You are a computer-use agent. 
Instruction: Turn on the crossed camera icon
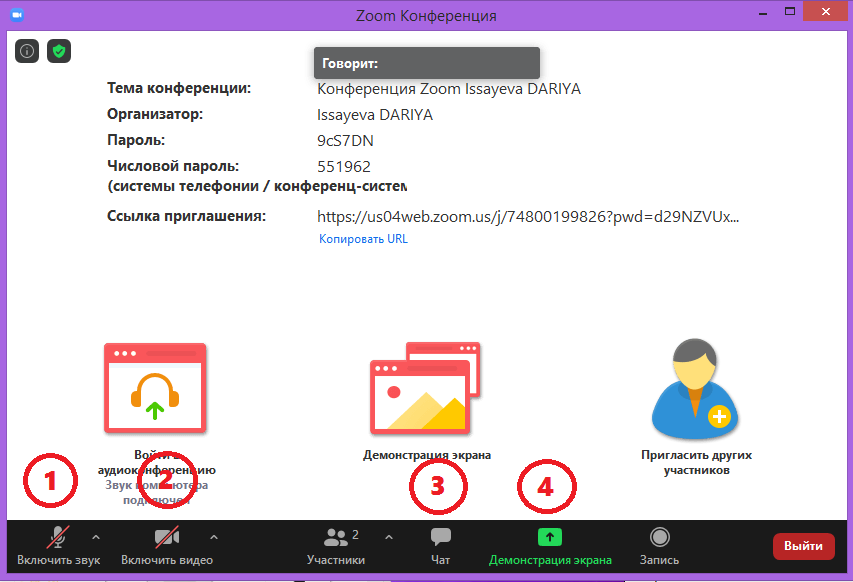pyautogui.click(x=167, y=537)
